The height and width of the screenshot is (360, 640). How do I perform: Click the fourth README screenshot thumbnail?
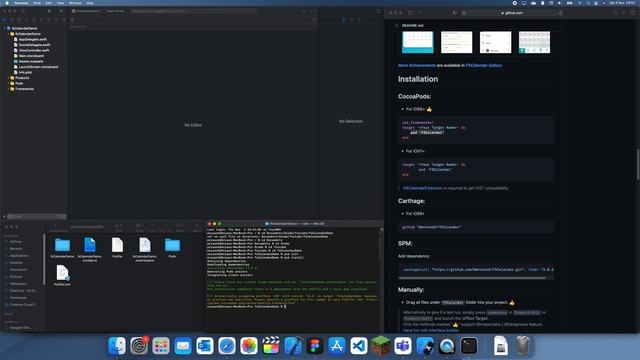click(x=534, y=42)
